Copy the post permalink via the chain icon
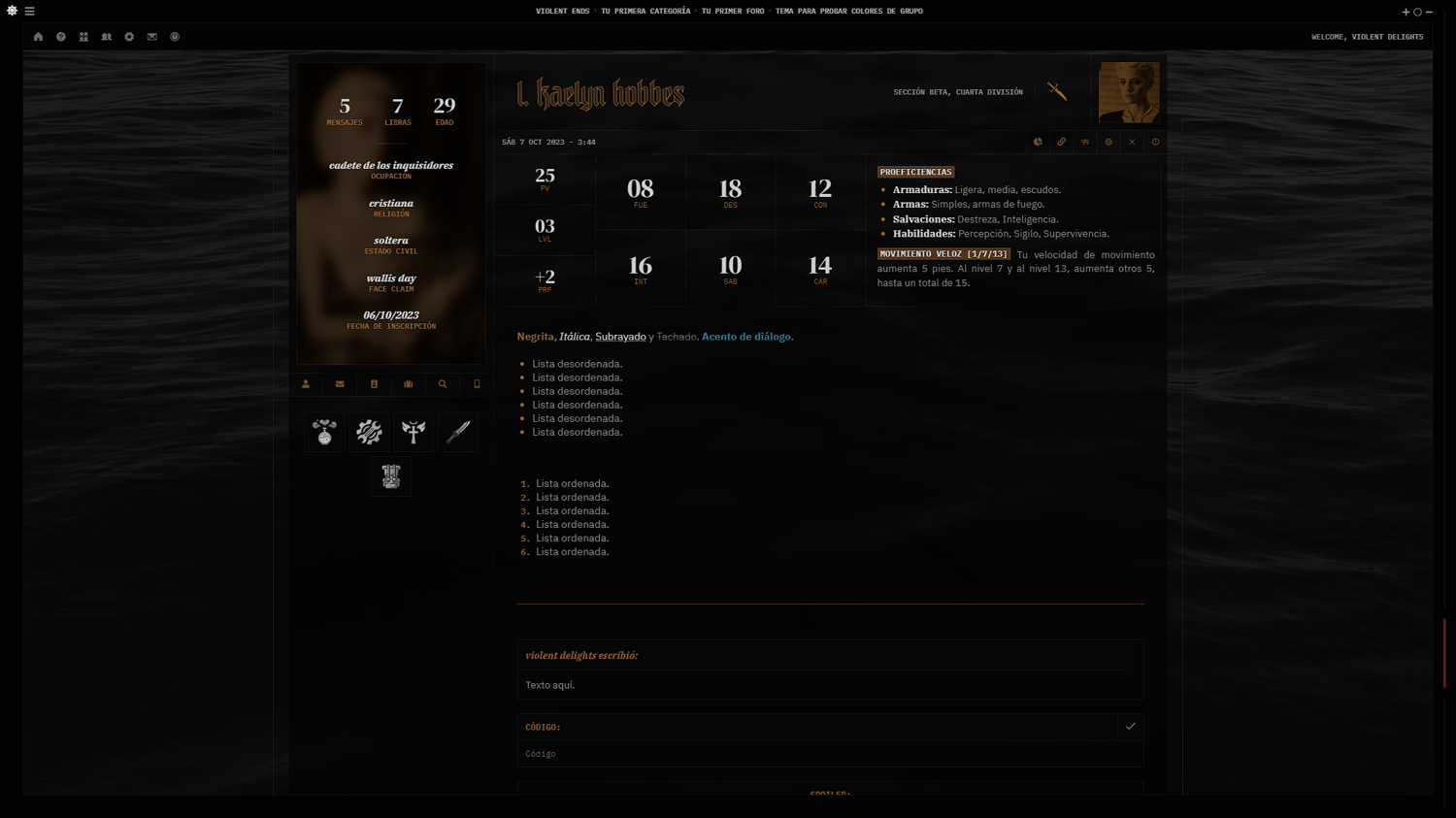This screenshot has width=1456, height=818. 1062,142
